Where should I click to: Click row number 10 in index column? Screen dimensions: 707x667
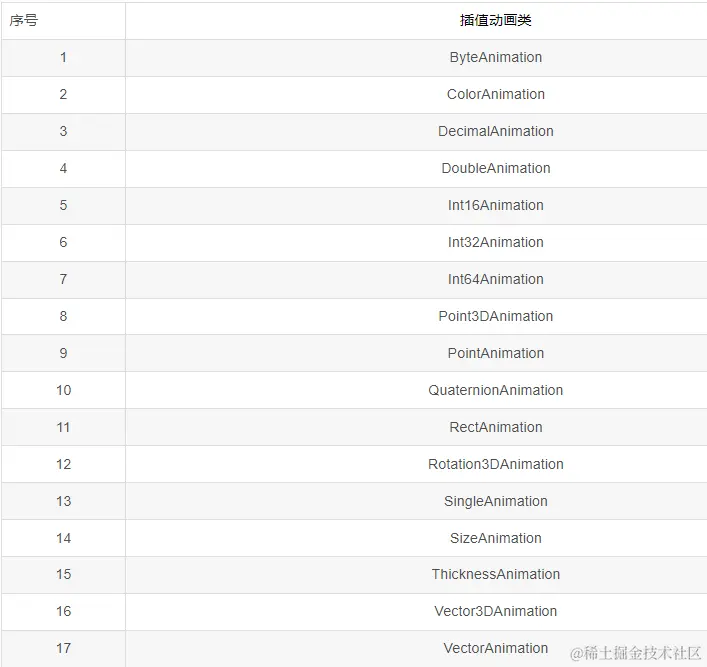[x=64, y=390]
